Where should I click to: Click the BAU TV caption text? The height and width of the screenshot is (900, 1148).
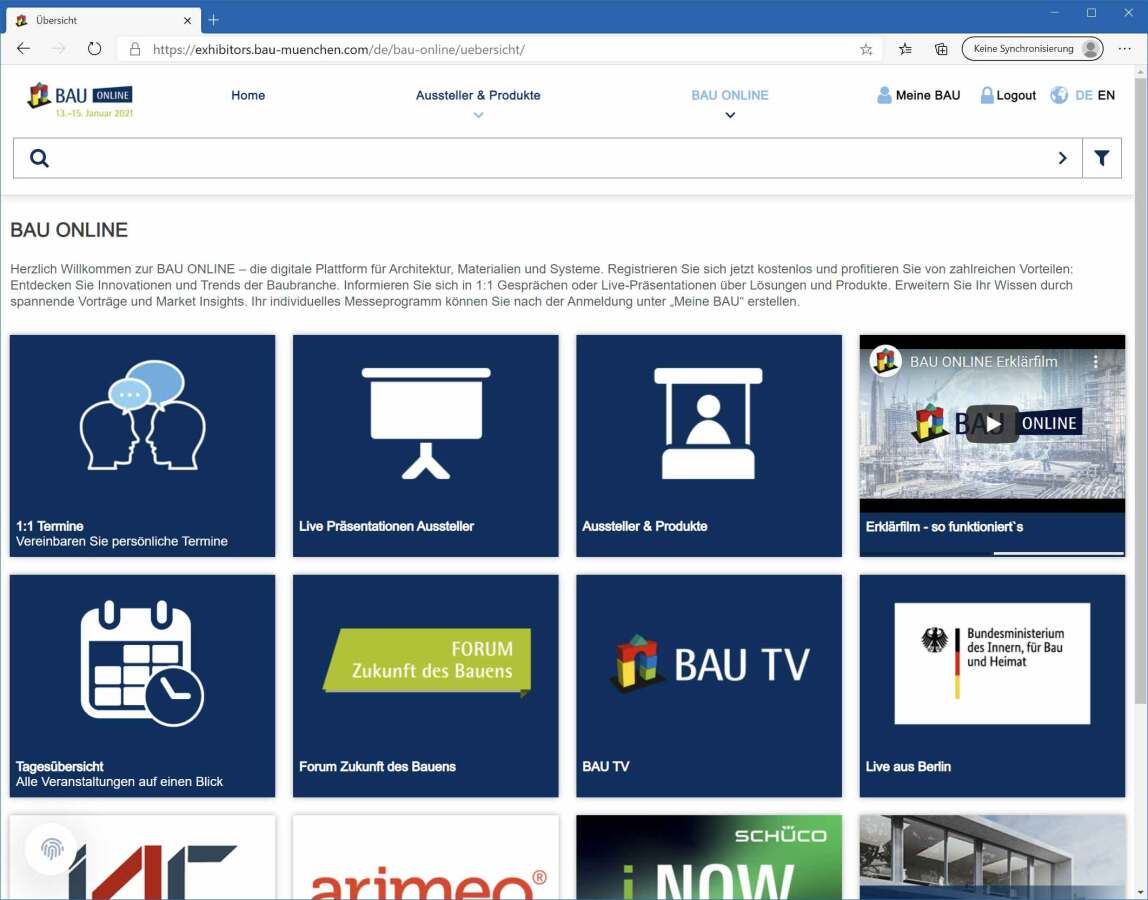pyautogui.click(x=605, y=766)
